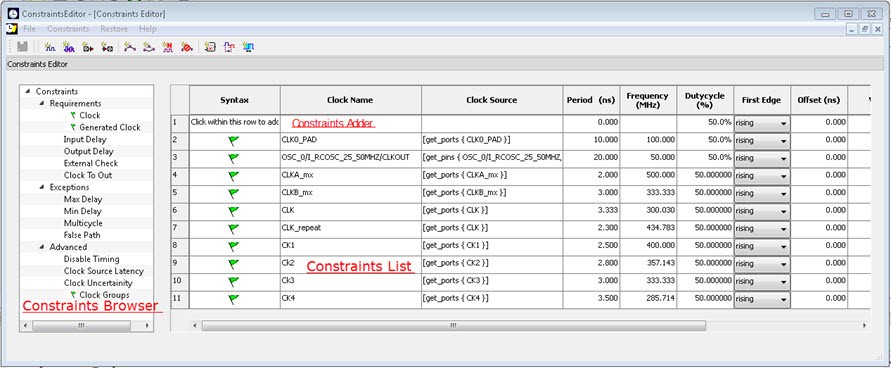891x368 pixels.
Task: Add a generated clock constraint icon
Action: tap(69, 47)
